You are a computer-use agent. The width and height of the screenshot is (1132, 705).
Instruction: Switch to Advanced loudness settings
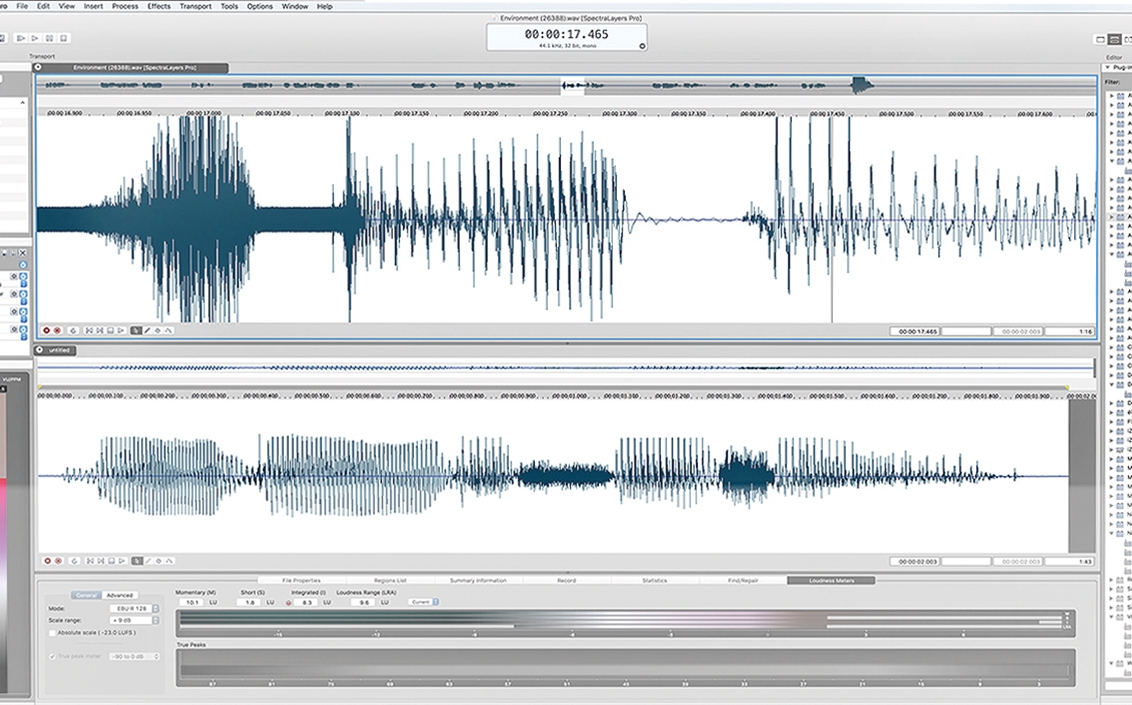(120, 595)
